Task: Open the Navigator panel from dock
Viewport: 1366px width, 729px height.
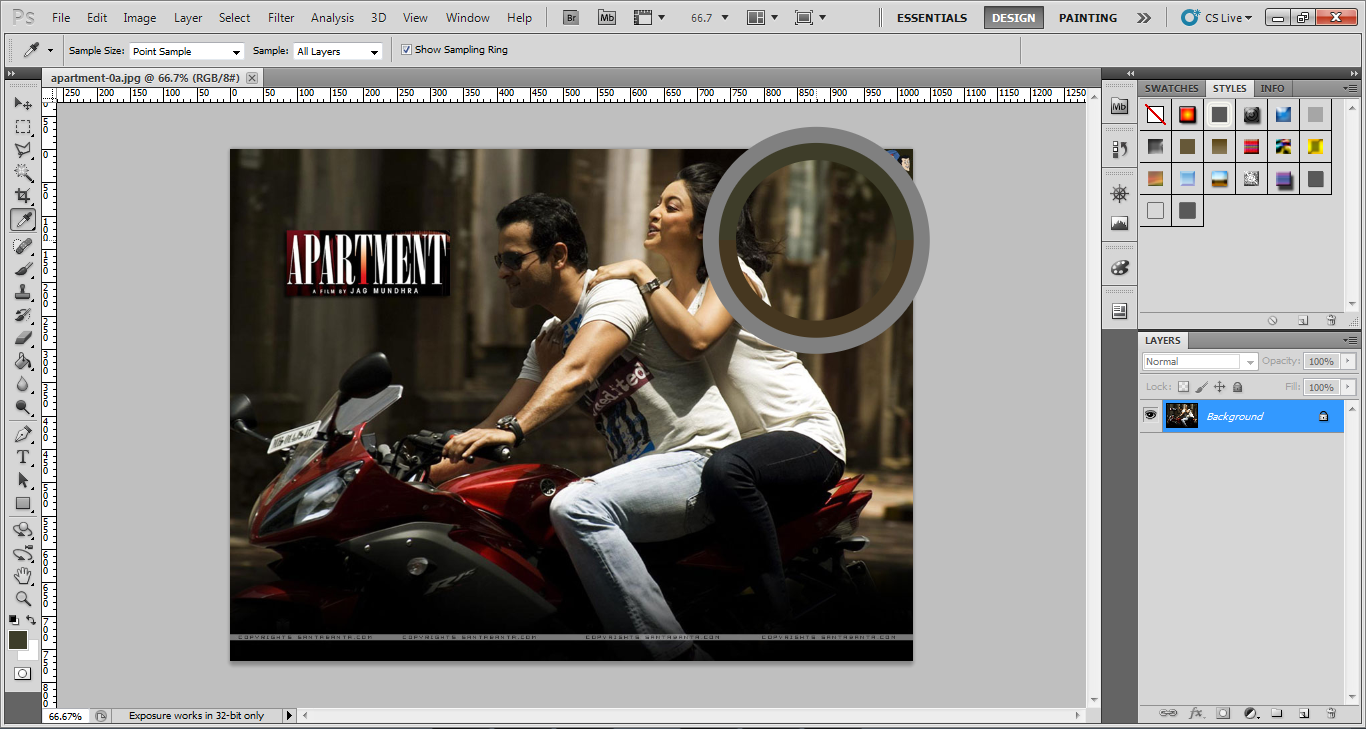Action: pos(1120,193)
